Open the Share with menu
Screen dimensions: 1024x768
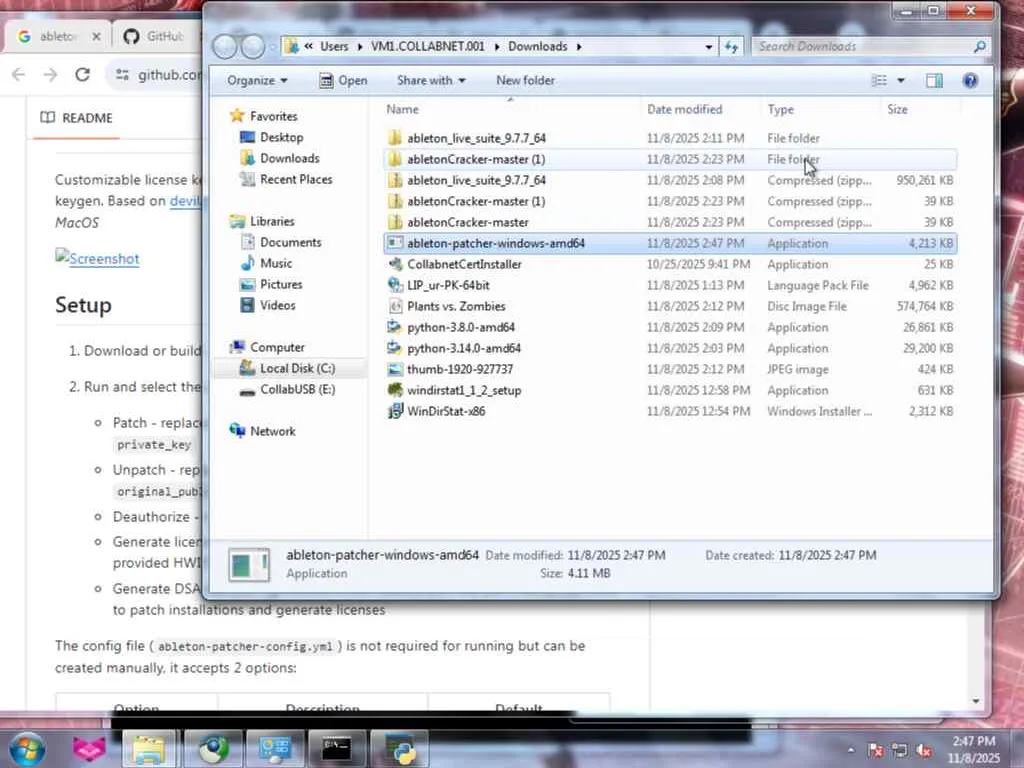point(431,80)
